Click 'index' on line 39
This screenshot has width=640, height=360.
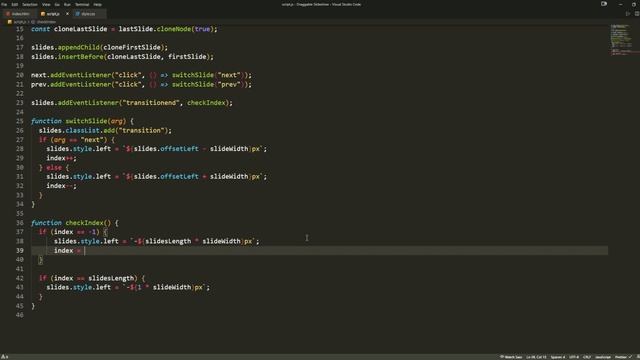click(x=63, y=251)
